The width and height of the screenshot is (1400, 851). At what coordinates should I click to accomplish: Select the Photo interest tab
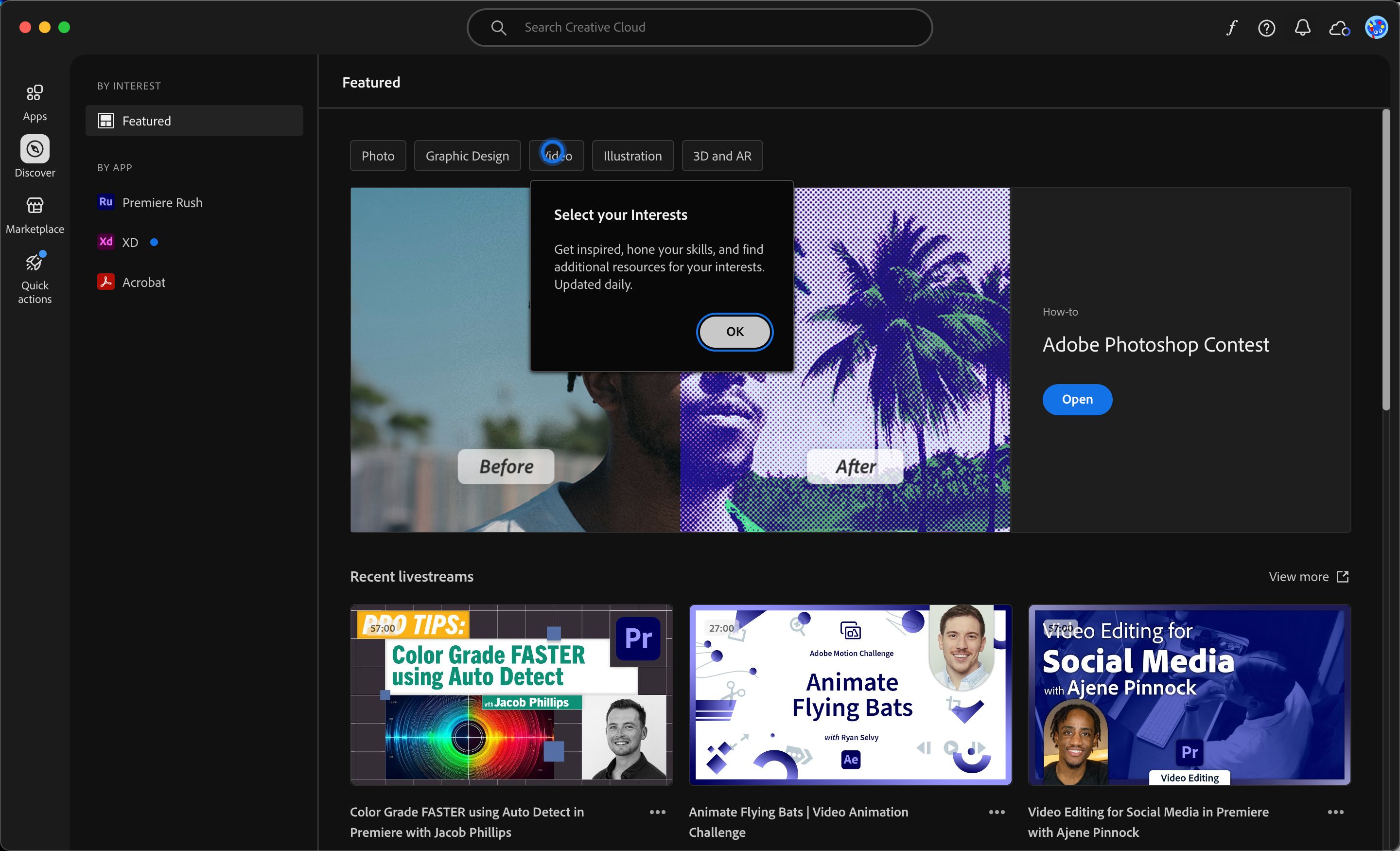378,156
